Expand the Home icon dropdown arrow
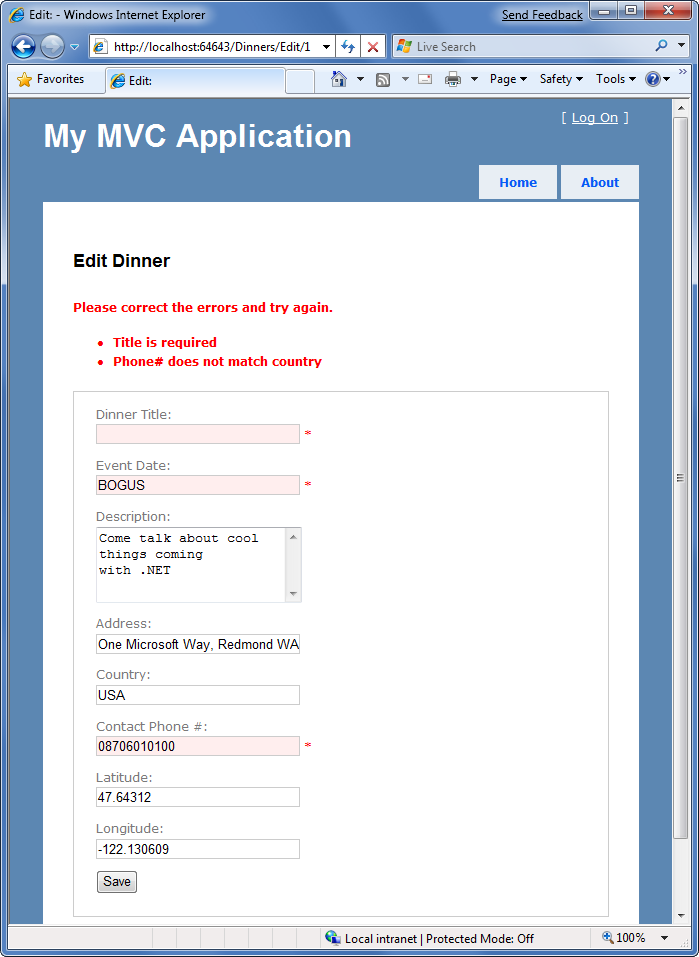Image resolution: width=699 pixels, height=957 pixels. click(360, 79)
